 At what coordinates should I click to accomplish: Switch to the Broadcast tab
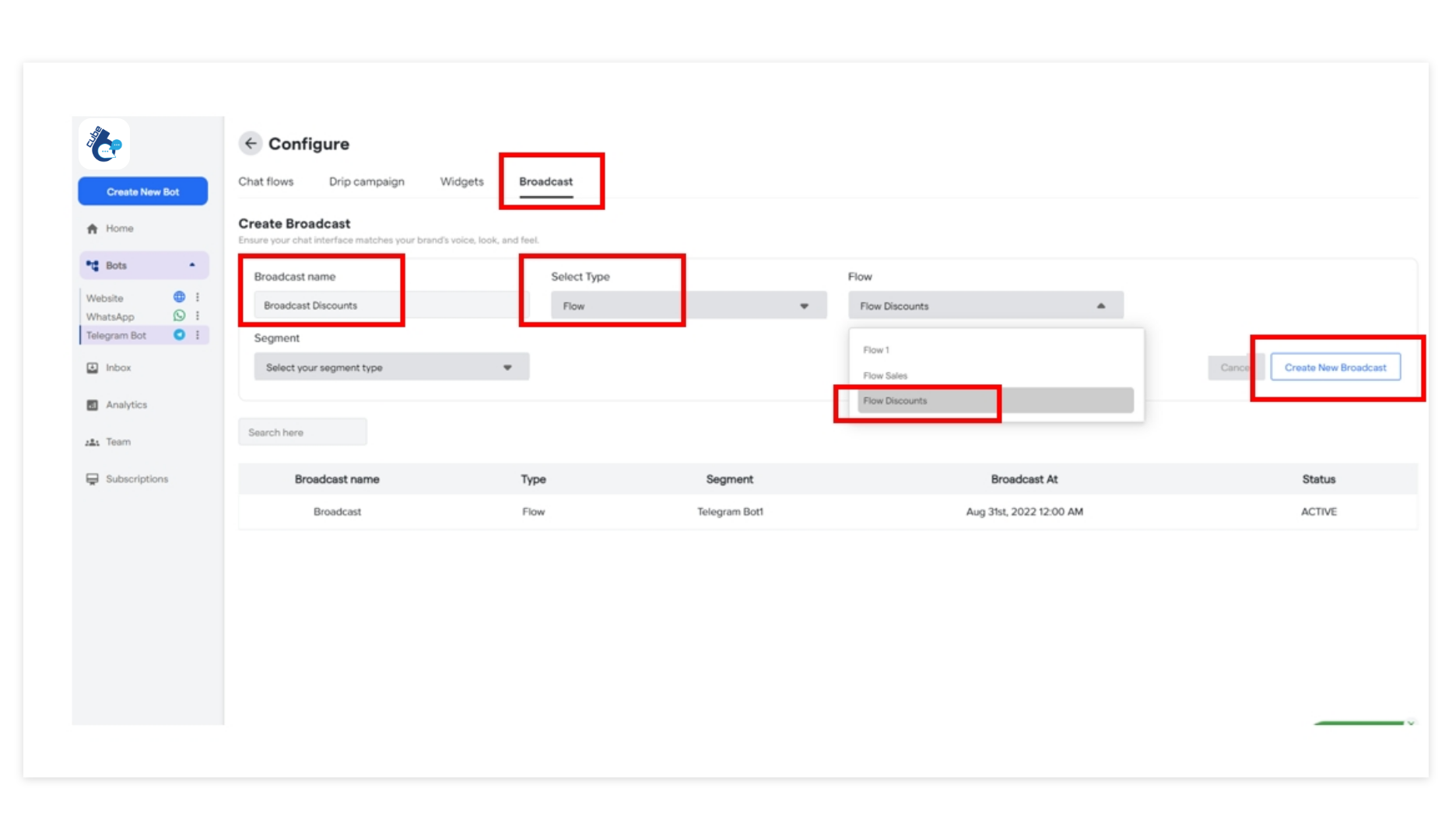tap(546, 181)
